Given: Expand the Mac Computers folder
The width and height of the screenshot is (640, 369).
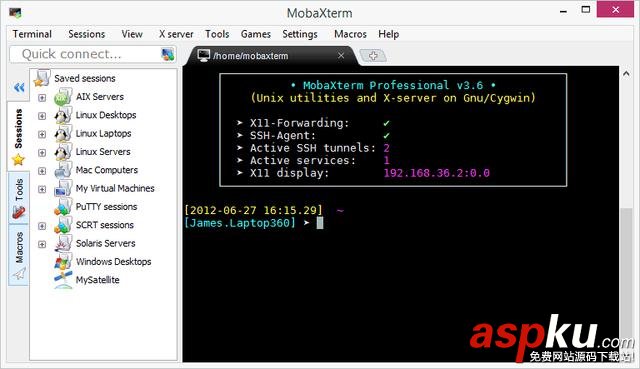Looking at the screenshot, I should coord(42,171).
